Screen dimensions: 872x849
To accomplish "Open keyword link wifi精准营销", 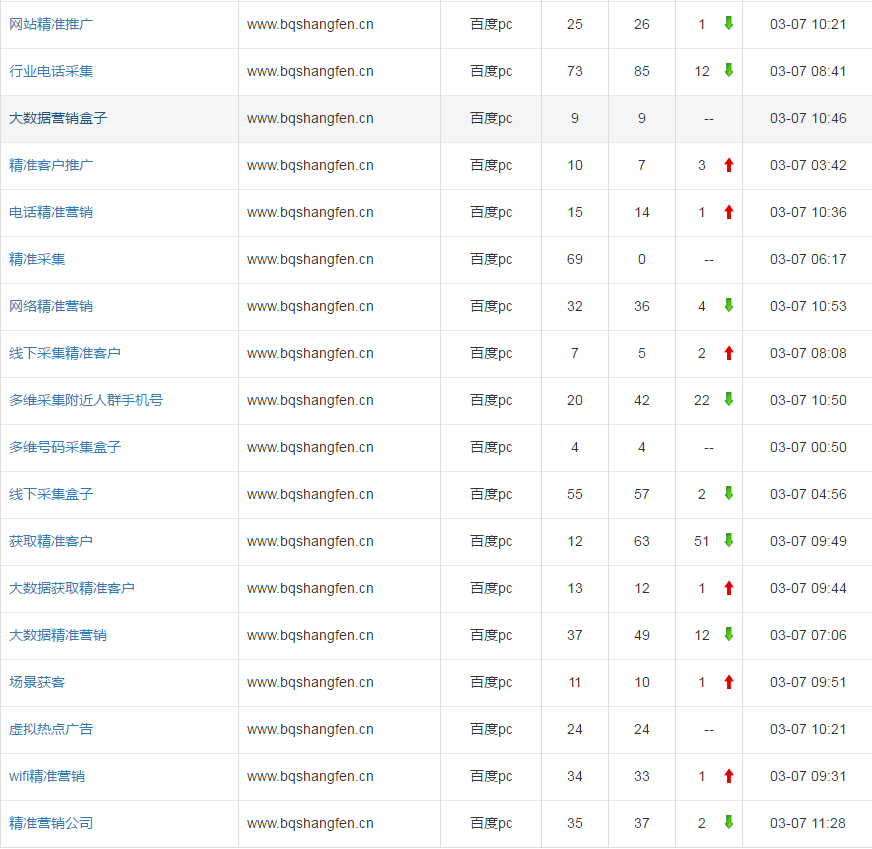I will (47, 776).
